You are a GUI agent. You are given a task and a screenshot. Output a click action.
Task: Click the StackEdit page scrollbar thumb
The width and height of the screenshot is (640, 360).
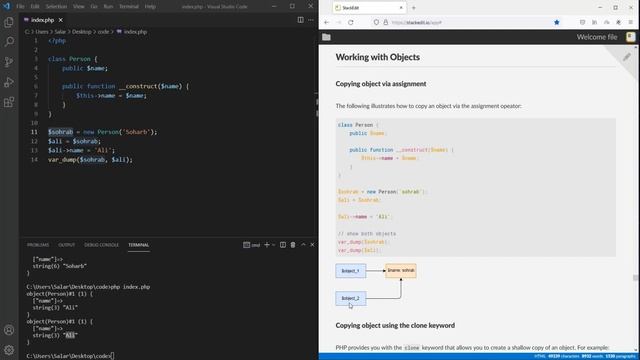tap(636, 278)
